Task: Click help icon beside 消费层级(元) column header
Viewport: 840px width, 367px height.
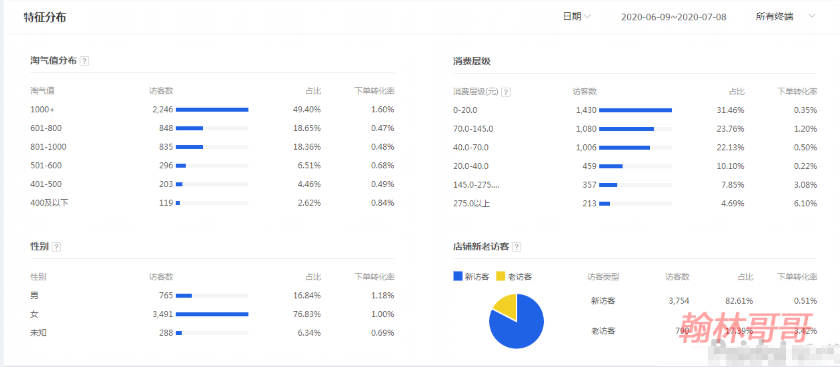Action: point(506,92)
